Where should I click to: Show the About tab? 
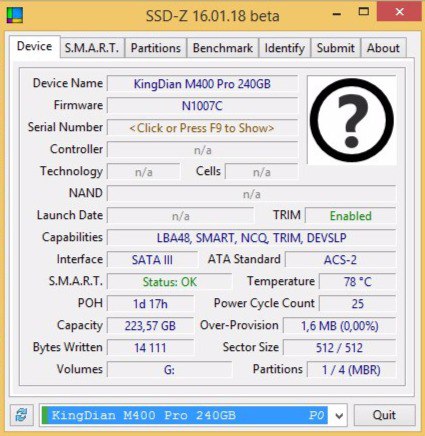[383, 48]
